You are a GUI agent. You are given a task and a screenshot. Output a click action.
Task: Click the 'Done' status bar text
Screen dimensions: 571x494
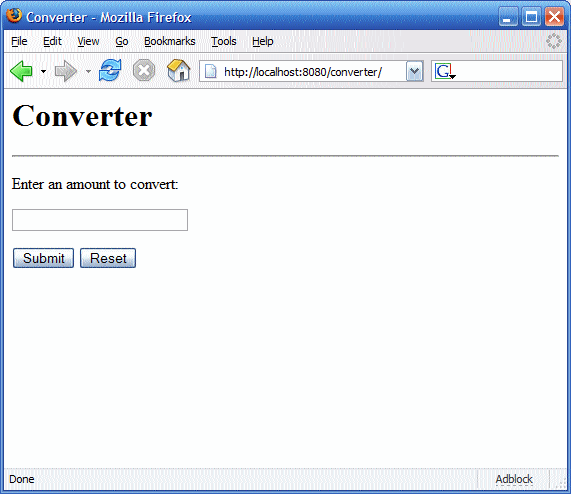pos(21,479)
